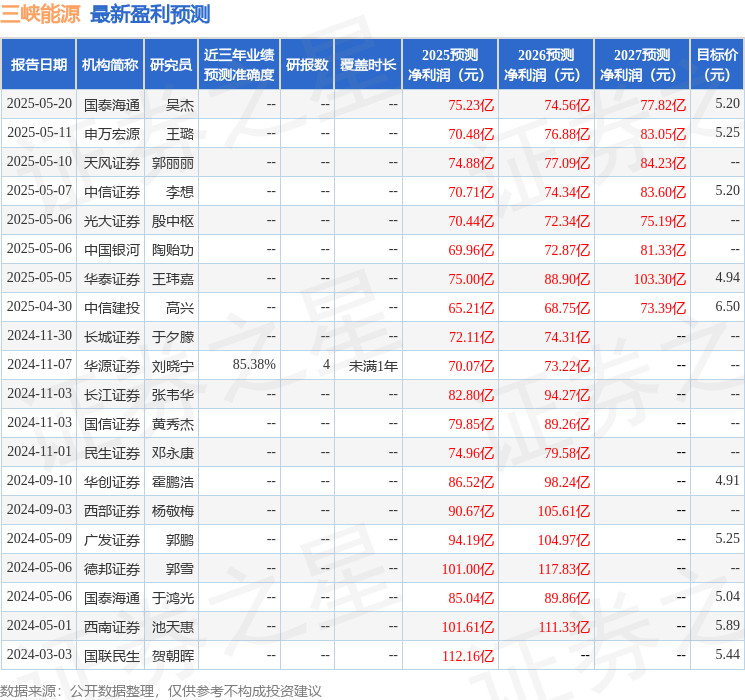
Task: Click the 117.83亿 forecast value
Action: [x=564, y=569]
